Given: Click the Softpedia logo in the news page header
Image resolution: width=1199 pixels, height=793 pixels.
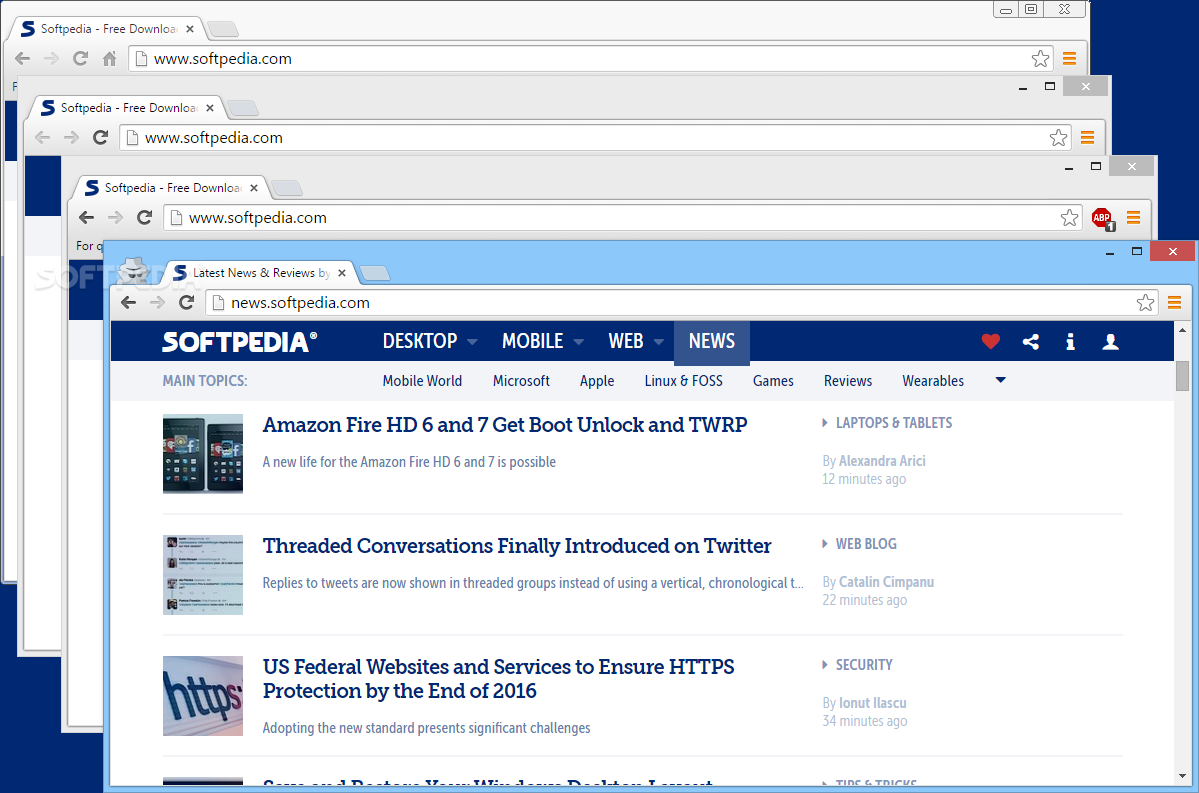Looking at the screenshot, I should pyautogui.click(x=239, y=342).
